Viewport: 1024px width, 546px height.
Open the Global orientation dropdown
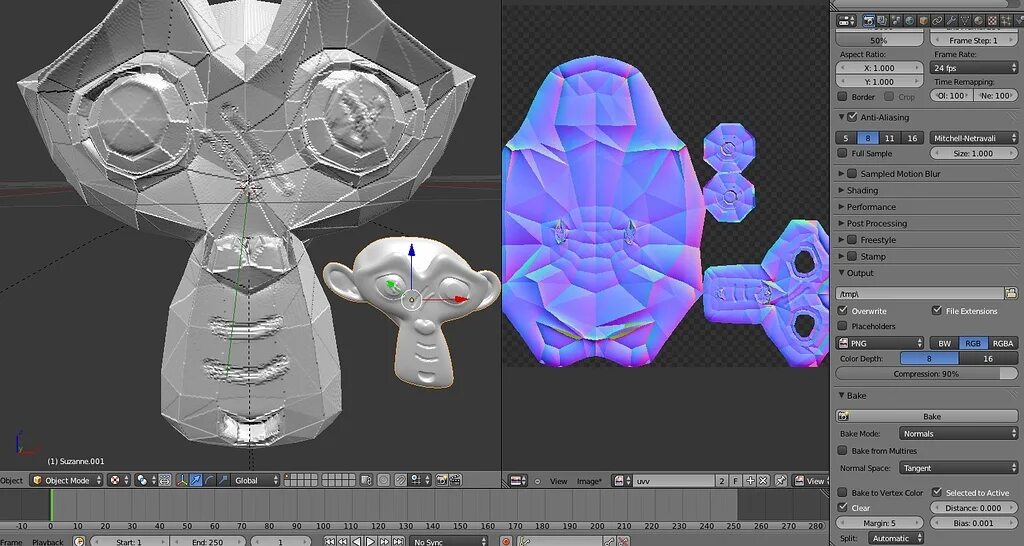(255, 480)
